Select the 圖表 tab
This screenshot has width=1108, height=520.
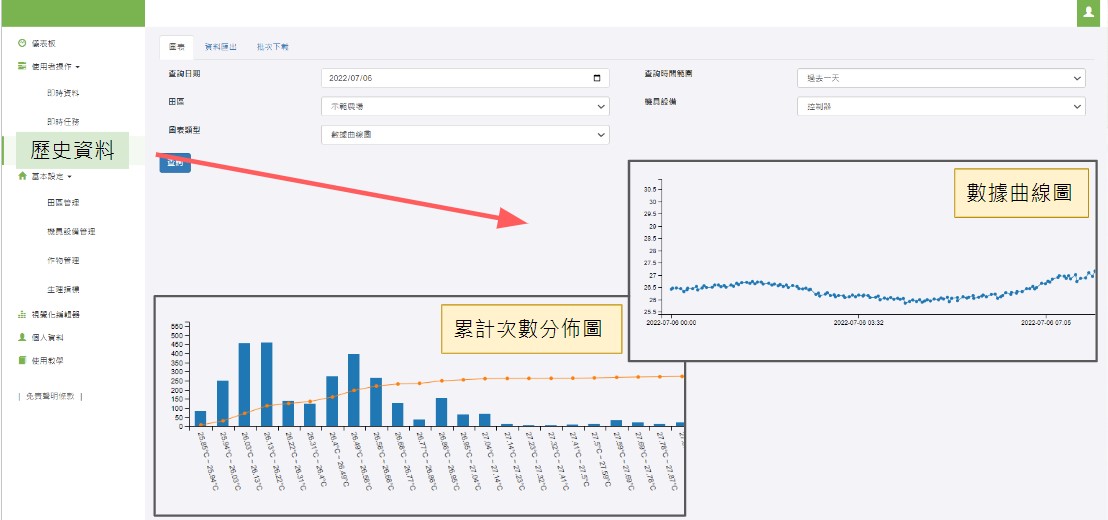pos(176,46)
